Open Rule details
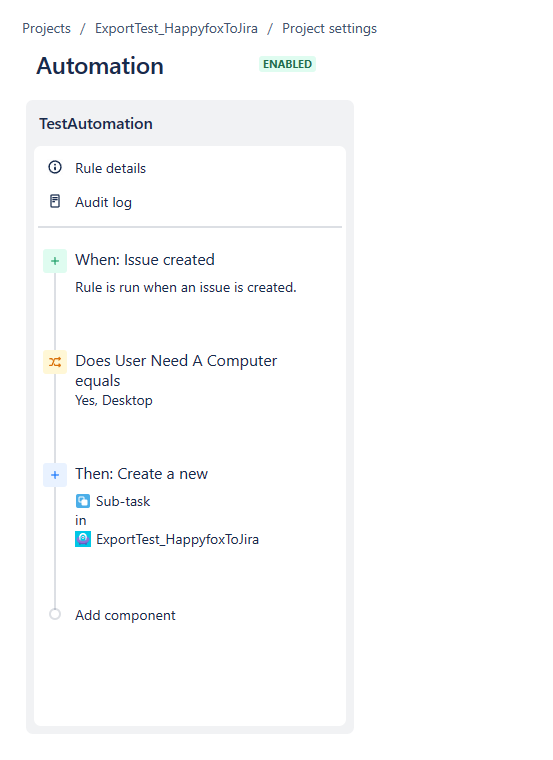The height and width of the screenshot is (760, 553). (x=111, y=168)
